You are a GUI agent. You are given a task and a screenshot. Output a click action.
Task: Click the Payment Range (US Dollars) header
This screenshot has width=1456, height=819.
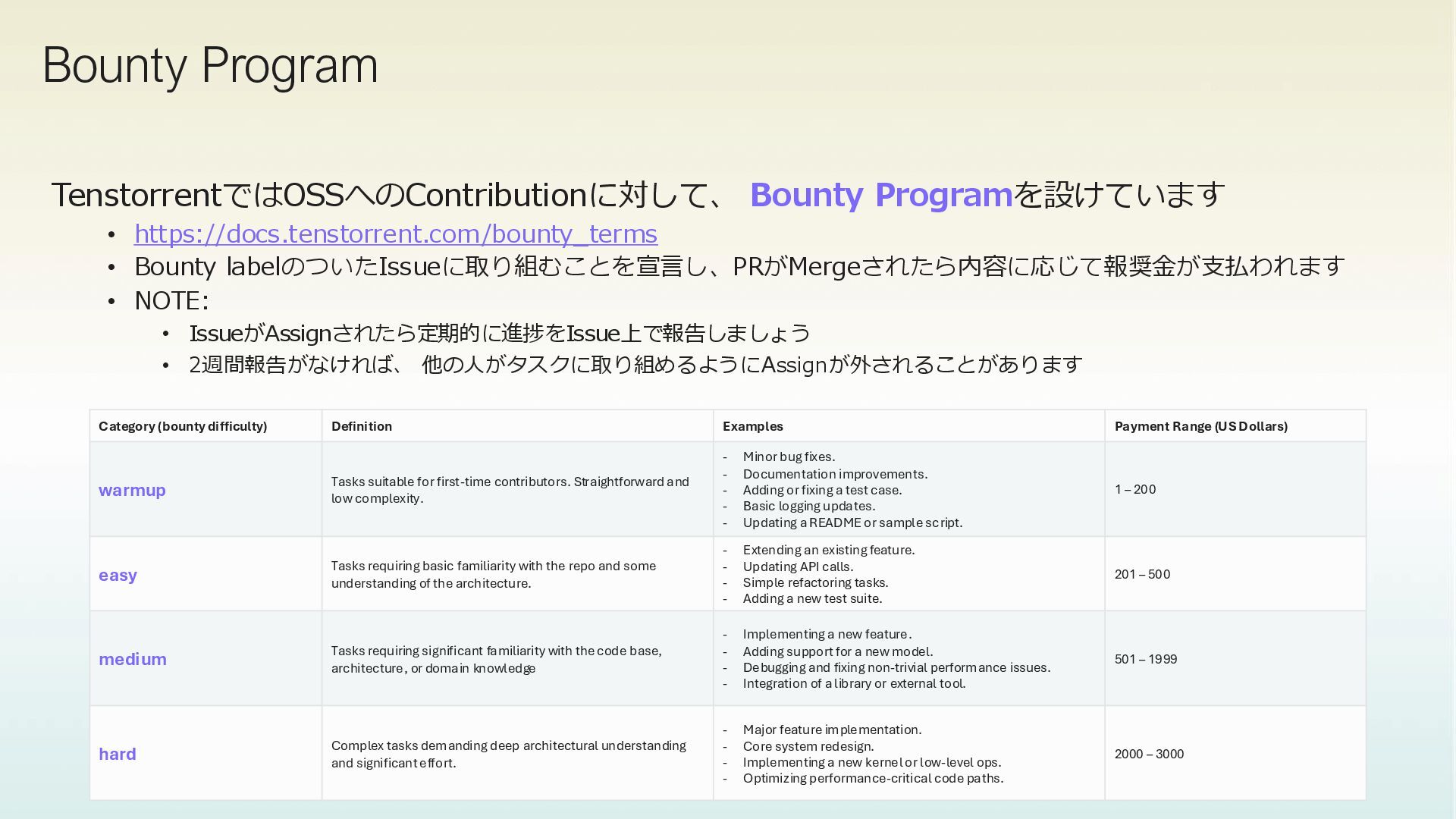coord(1200,426)
